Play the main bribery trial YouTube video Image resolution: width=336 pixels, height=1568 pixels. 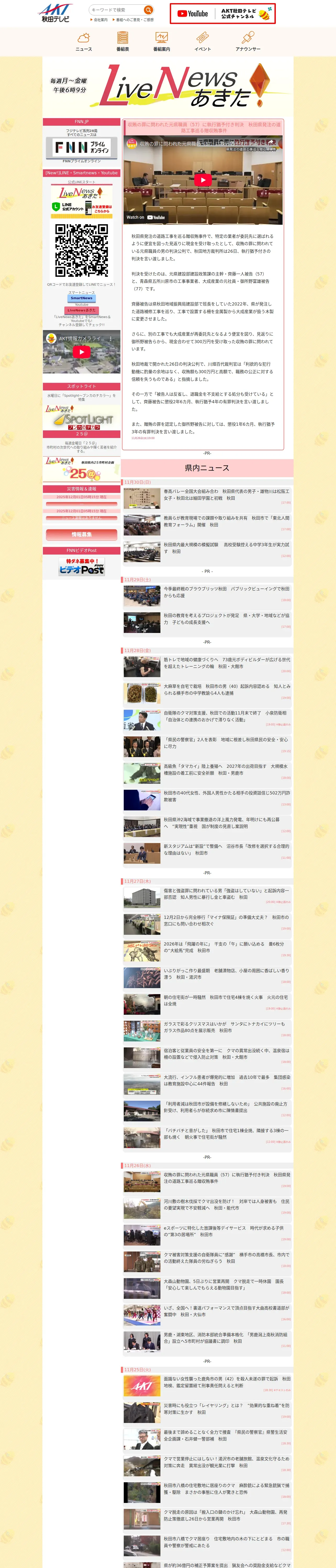[x=203, y=180]
